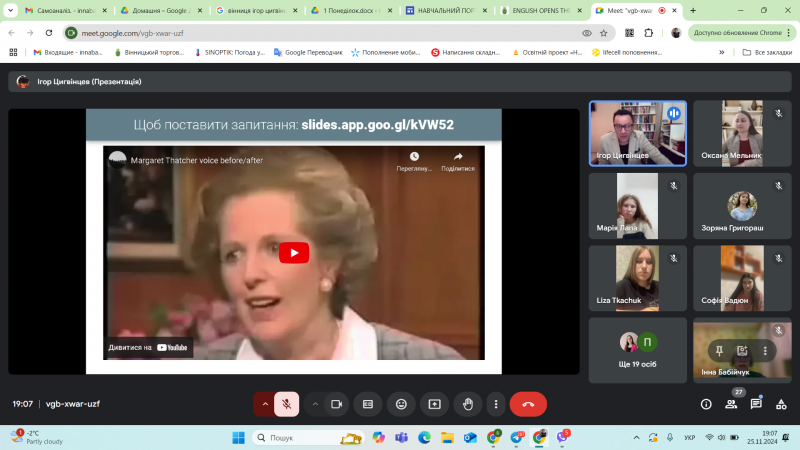Switch to the ENGLISH OPENS TH tab
This screenshot has width=800, height=450.
pos(541,10)
